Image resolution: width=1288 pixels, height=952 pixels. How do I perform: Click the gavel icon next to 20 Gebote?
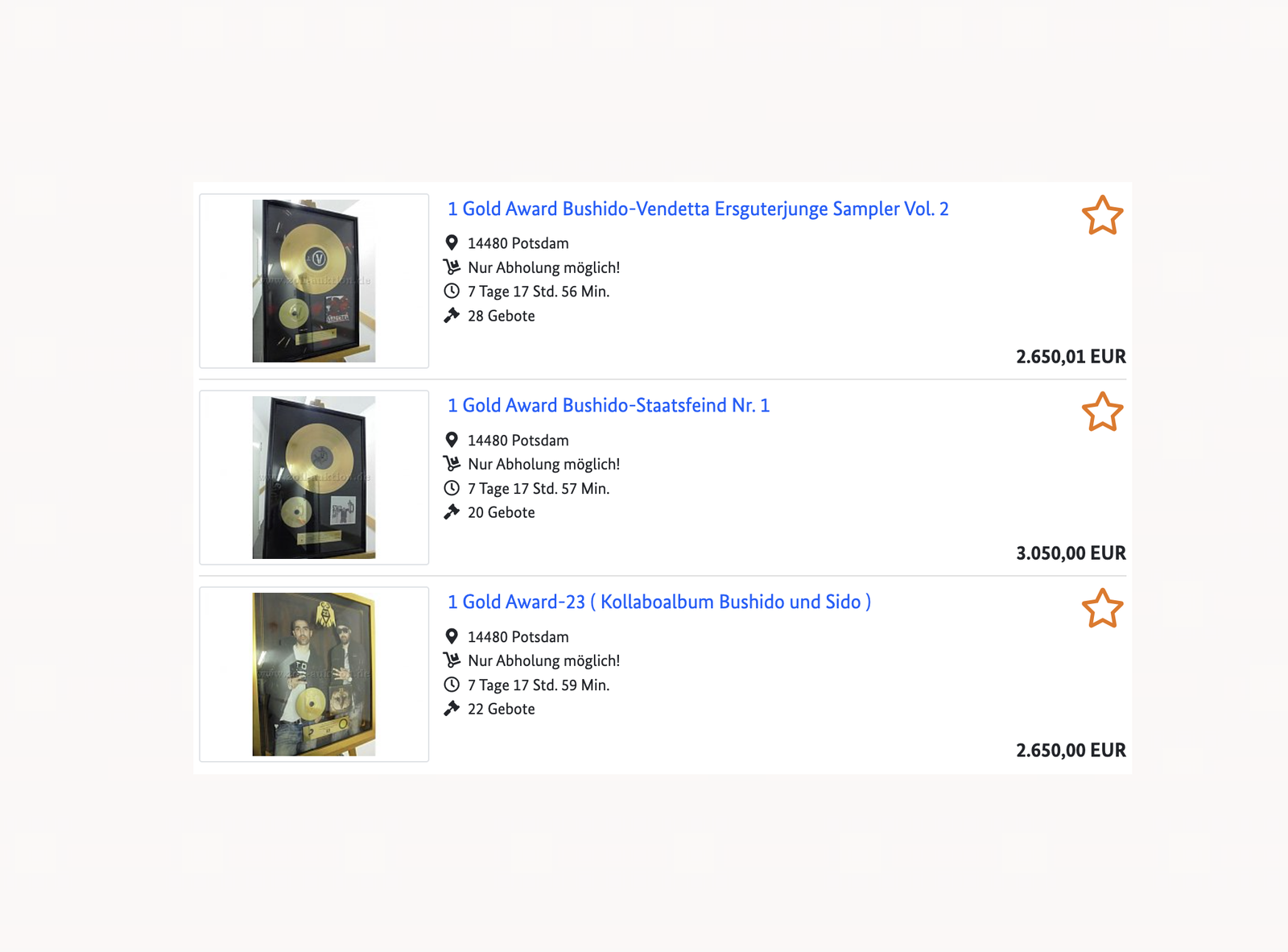pyautogui.click(x=452, y=511)
